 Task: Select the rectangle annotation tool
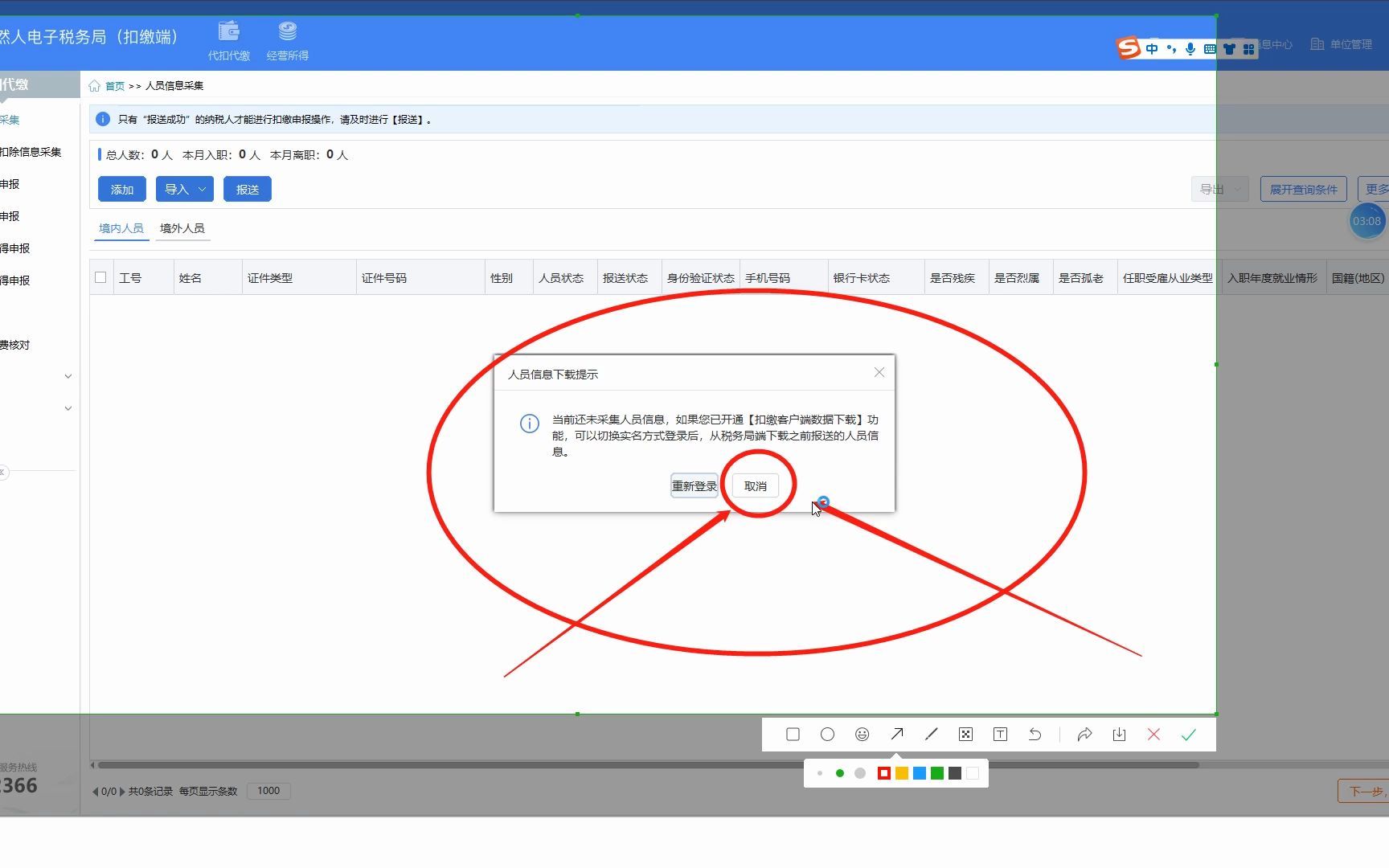(793, 734)
